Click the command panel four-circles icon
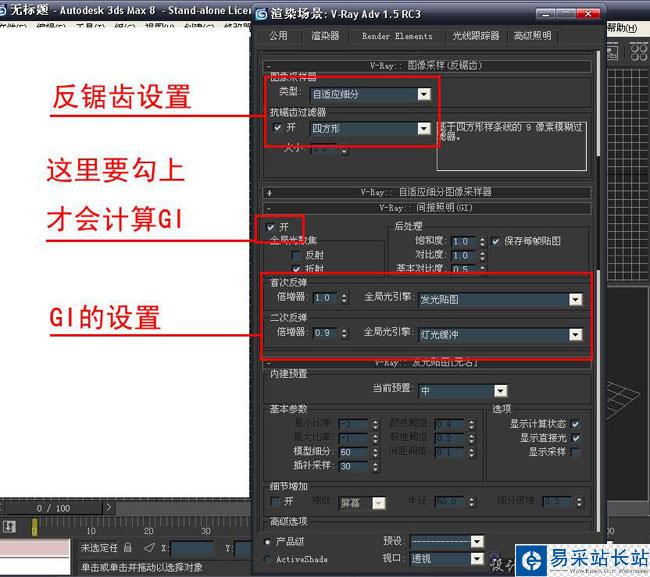The width and height of the screenshot is (650, 577). click(x=638, y=53)
